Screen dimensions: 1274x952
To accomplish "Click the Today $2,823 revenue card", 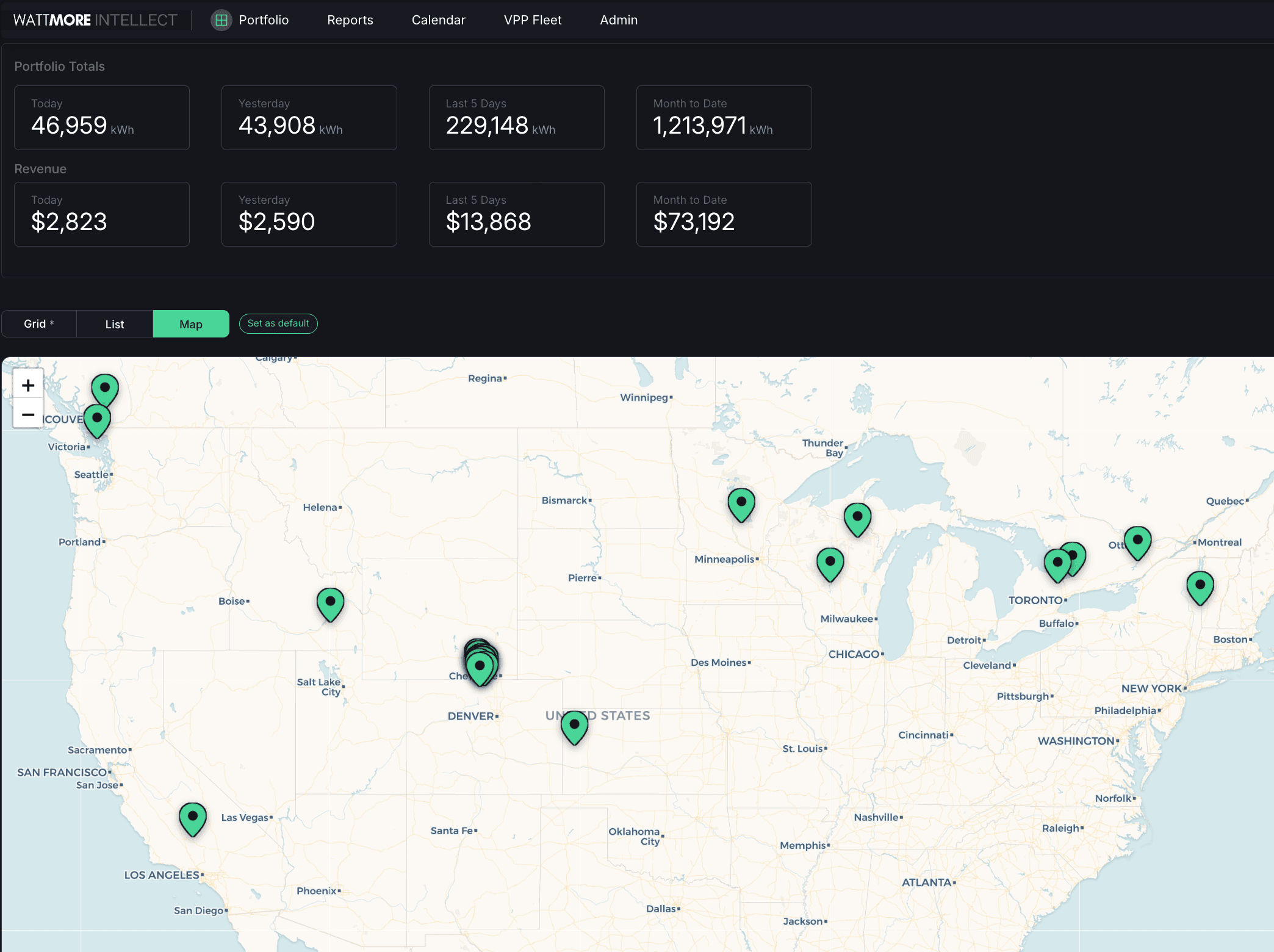I will 102,214.
